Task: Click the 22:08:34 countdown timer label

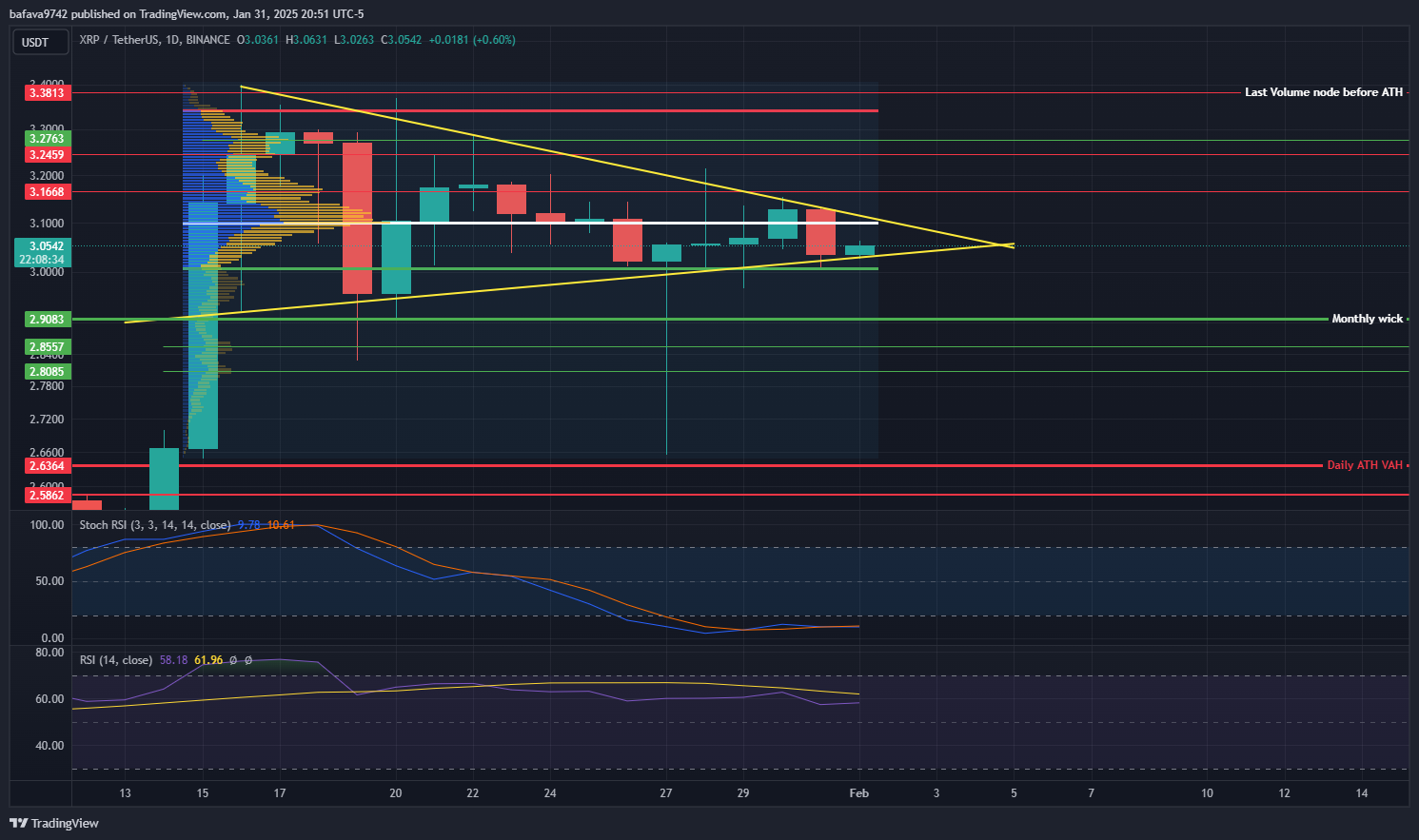Action: (x=42, y=260)
